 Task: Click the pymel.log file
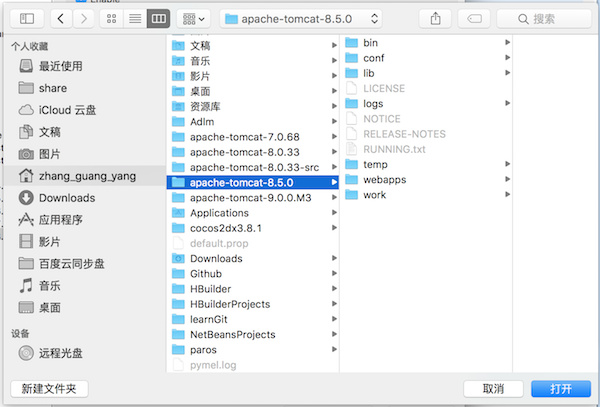pyautogui.click(x=253, y=365)
